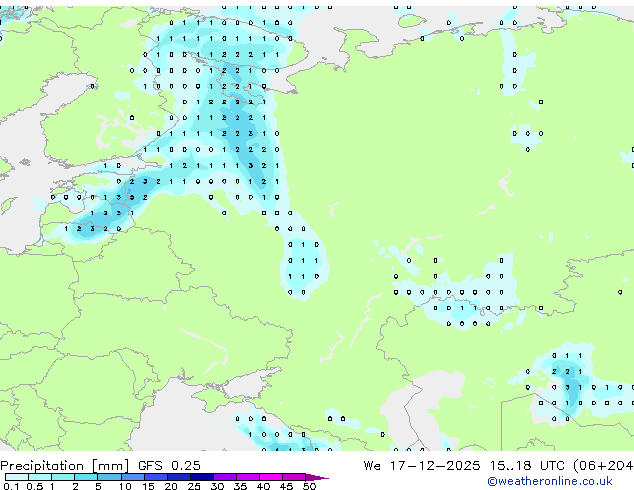The width and height of the screenshot is (634, 490).
Task: Click the legend swatch between 0.5 and 1
Action: [x=40, y=477]
